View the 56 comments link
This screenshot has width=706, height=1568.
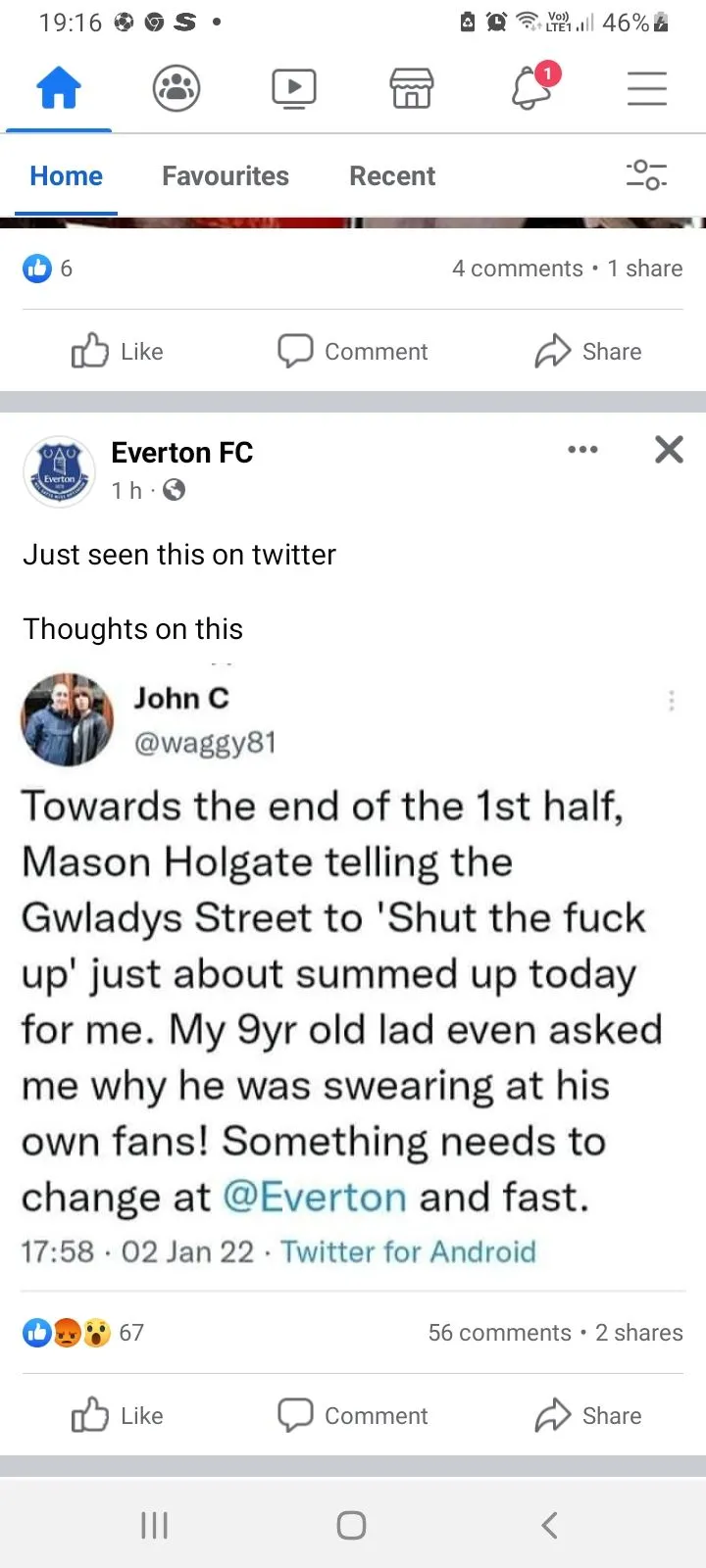tap(499, 1333)
